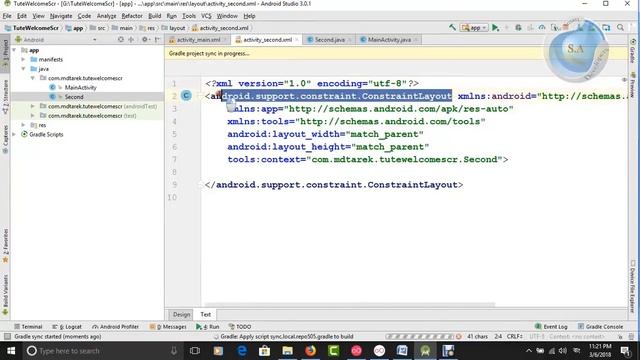This screenshot has height=360, width=640.
Task: Open the File menu
Action: coord(7,16)
